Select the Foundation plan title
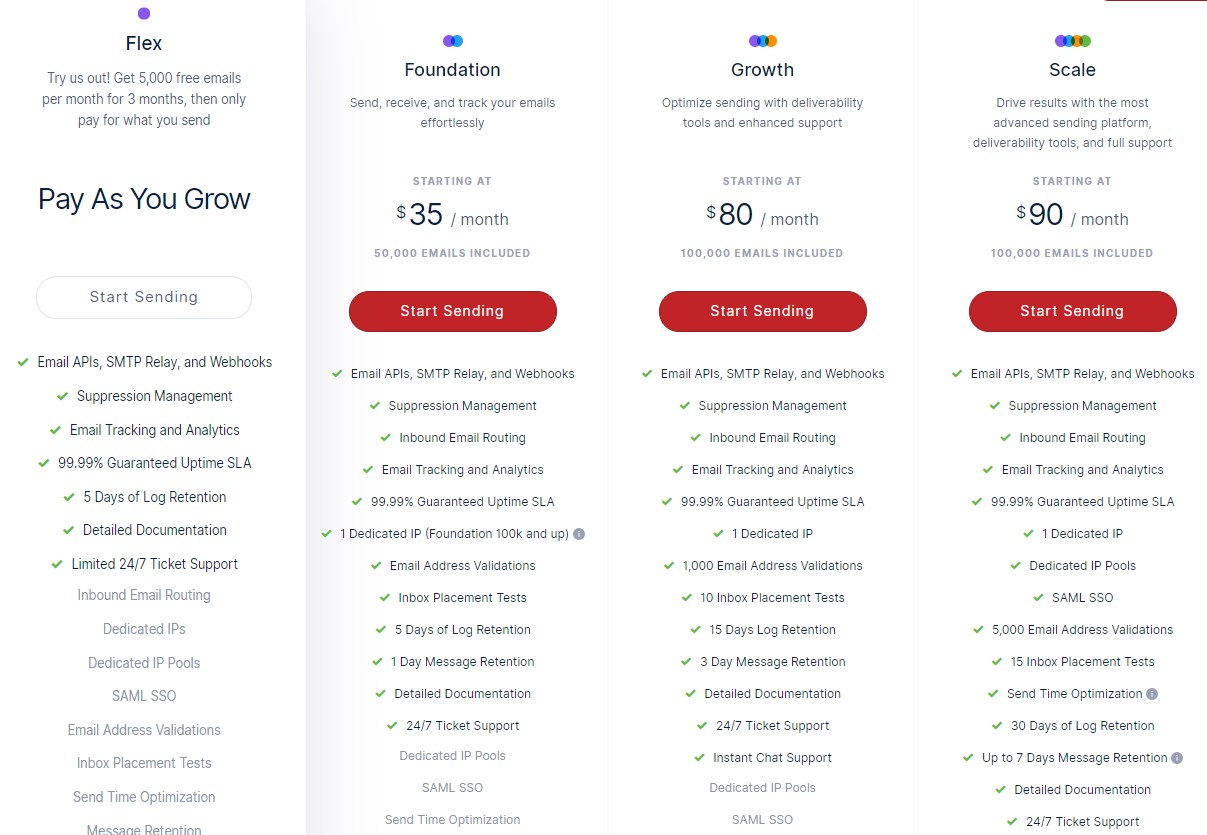Viewport: 1207px width, 835px height. pyautogui.click(x=452, y=70)
